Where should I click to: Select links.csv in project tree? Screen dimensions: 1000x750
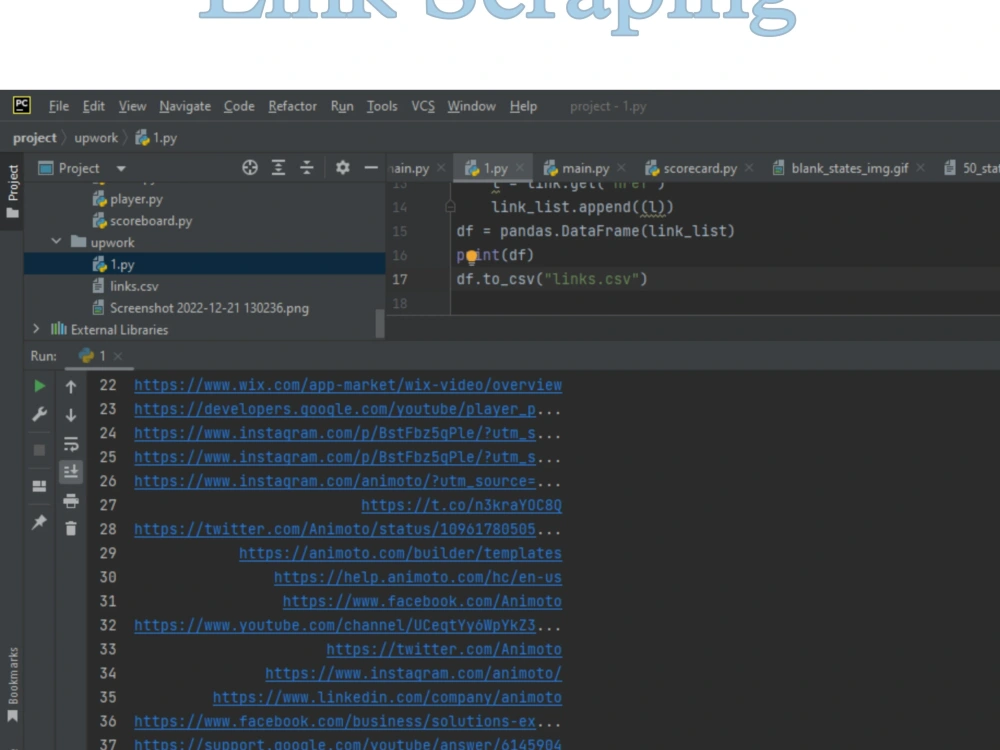[126, 286]
